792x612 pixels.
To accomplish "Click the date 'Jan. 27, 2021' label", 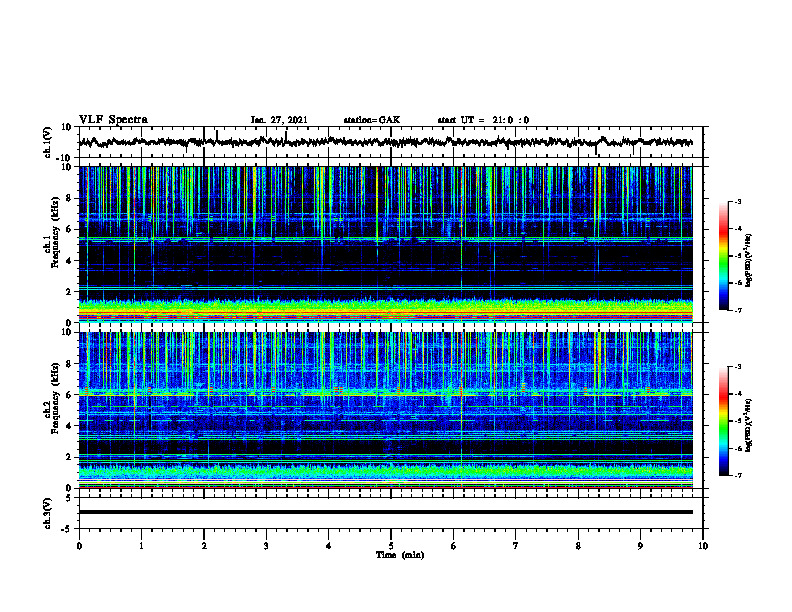I will (x=279, y=120).
